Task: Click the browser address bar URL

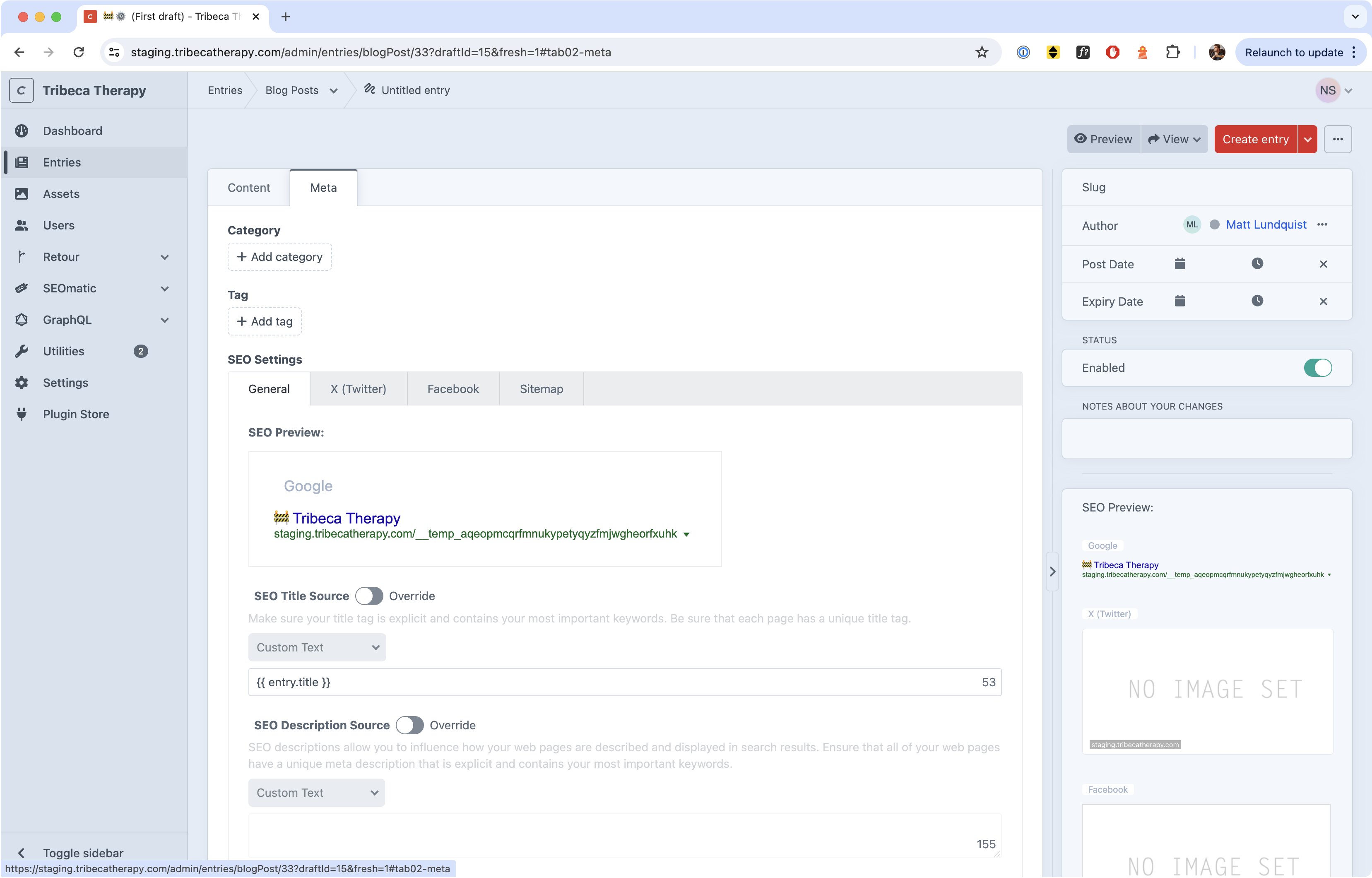Action: pos(371,53)
